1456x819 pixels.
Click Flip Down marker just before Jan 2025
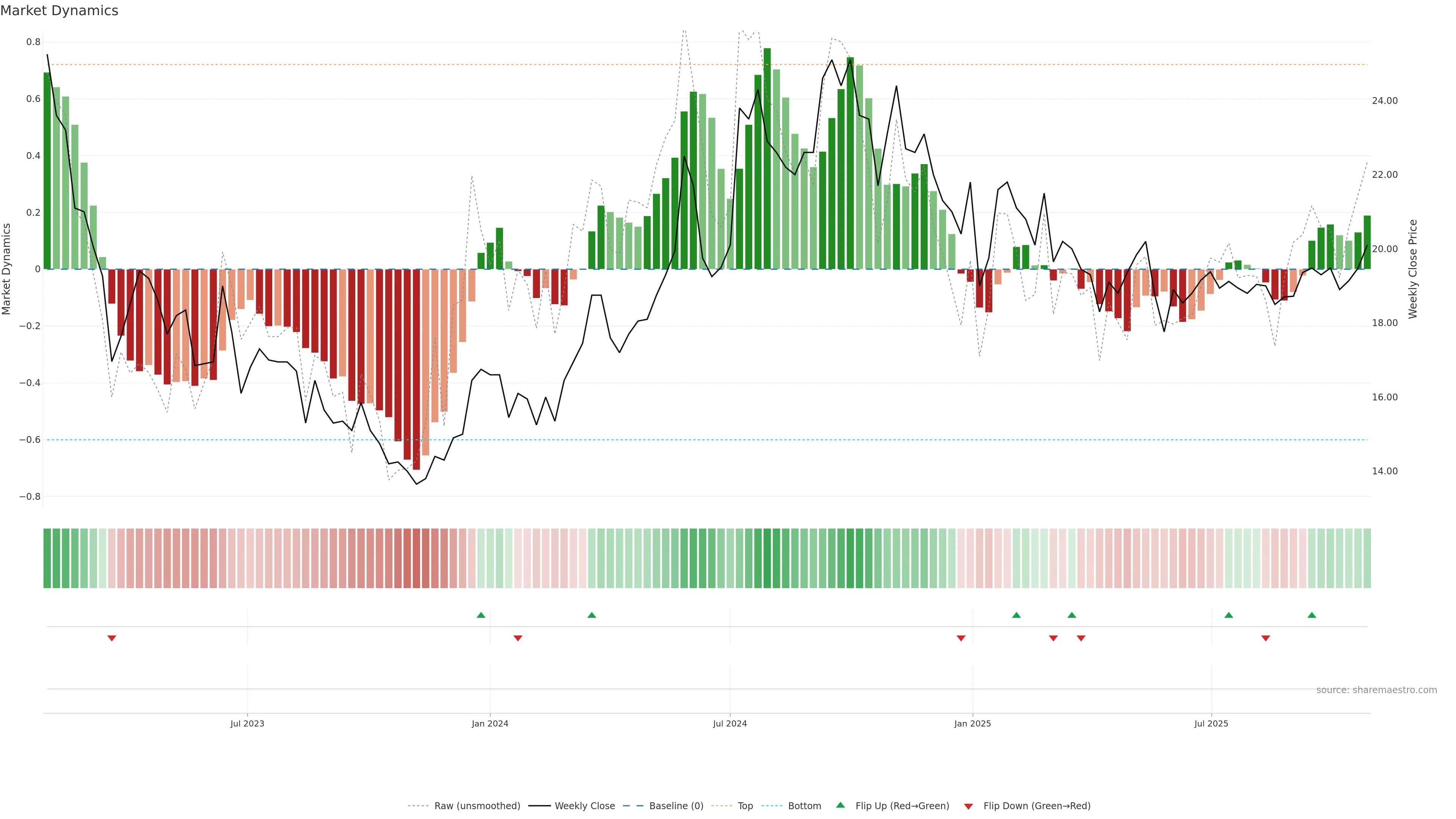(x=961, y=638)
